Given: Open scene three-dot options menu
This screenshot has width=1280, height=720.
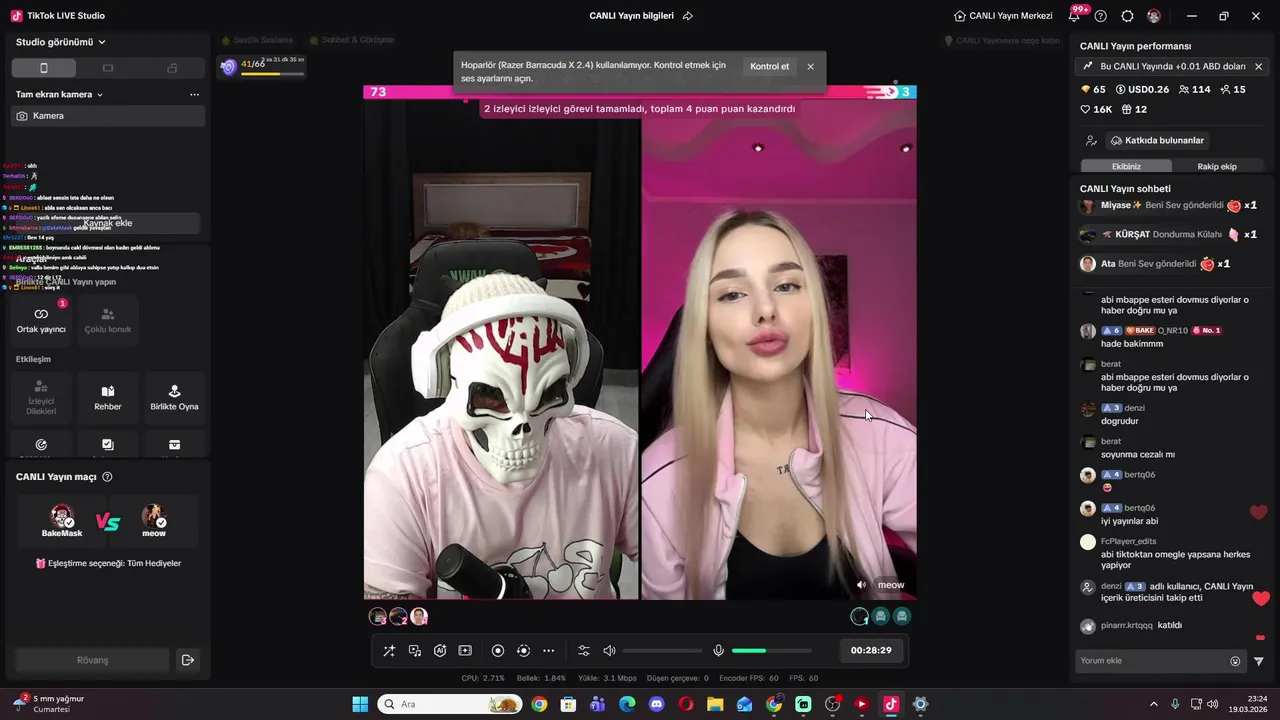Looking at the screenshot, I should click(194, 94).
